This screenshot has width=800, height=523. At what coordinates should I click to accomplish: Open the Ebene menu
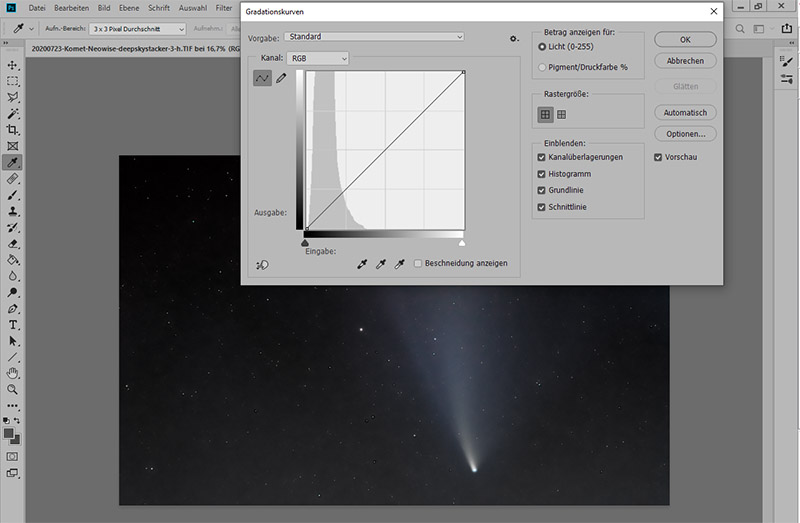point(129,8)
